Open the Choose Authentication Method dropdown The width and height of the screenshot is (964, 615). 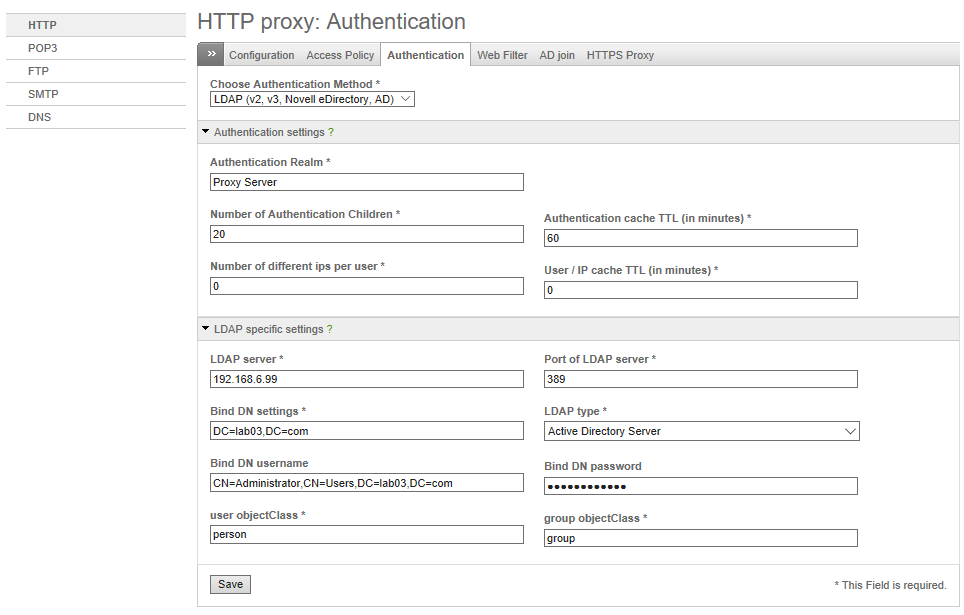312,99
